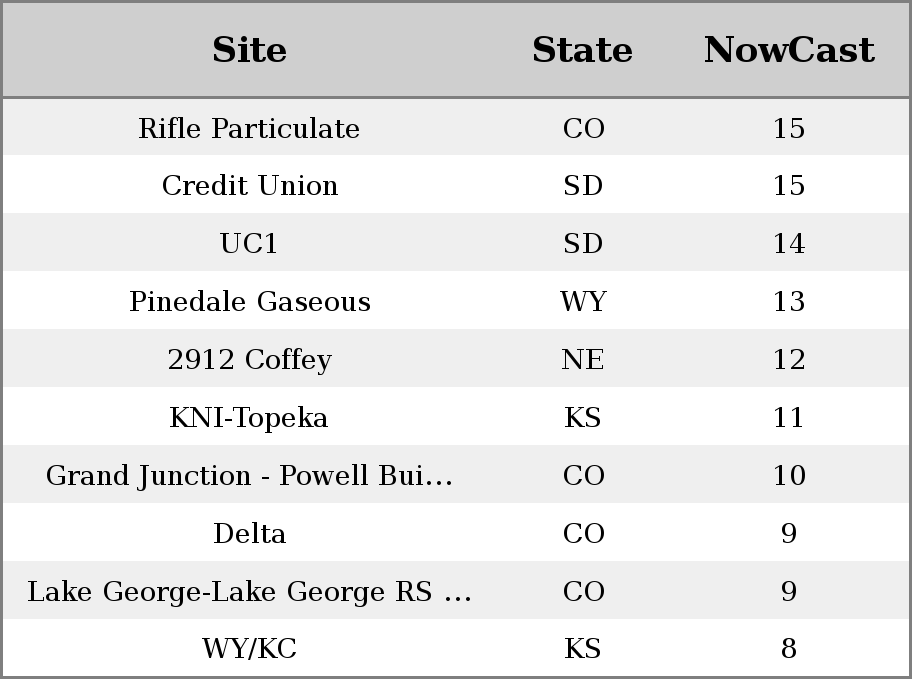912x679 pixels.
Task: Select the WY/KC site row
Action: tap(456, 648)
